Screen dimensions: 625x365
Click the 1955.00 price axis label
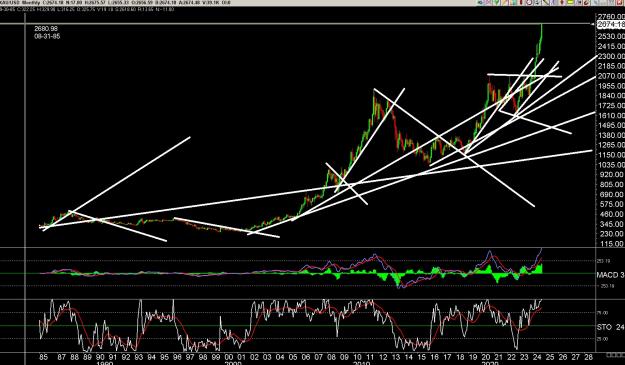point(611,86)
